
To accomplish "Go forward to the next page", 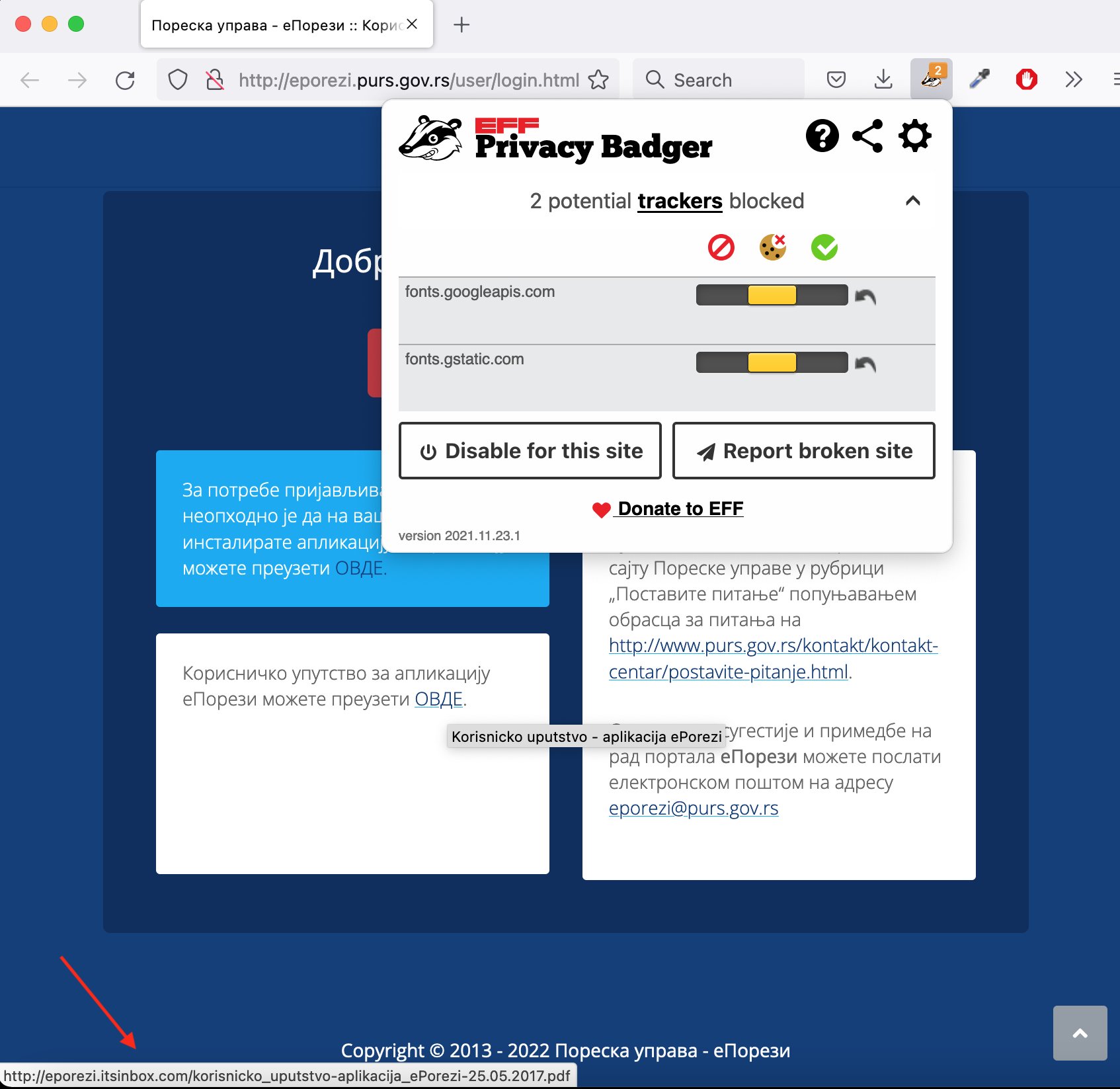I will click(77, 80).
